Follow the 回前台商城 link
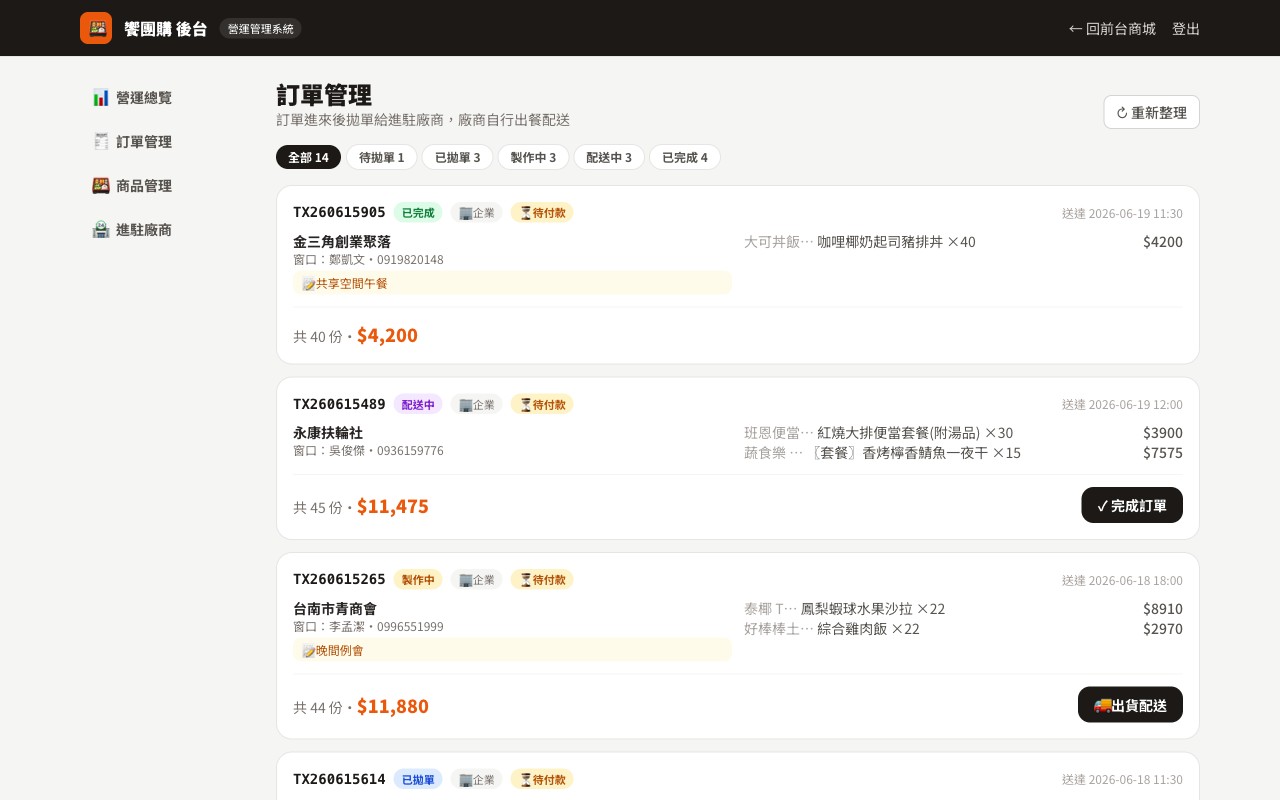The image size is (1280, 800). [1112, 28]
